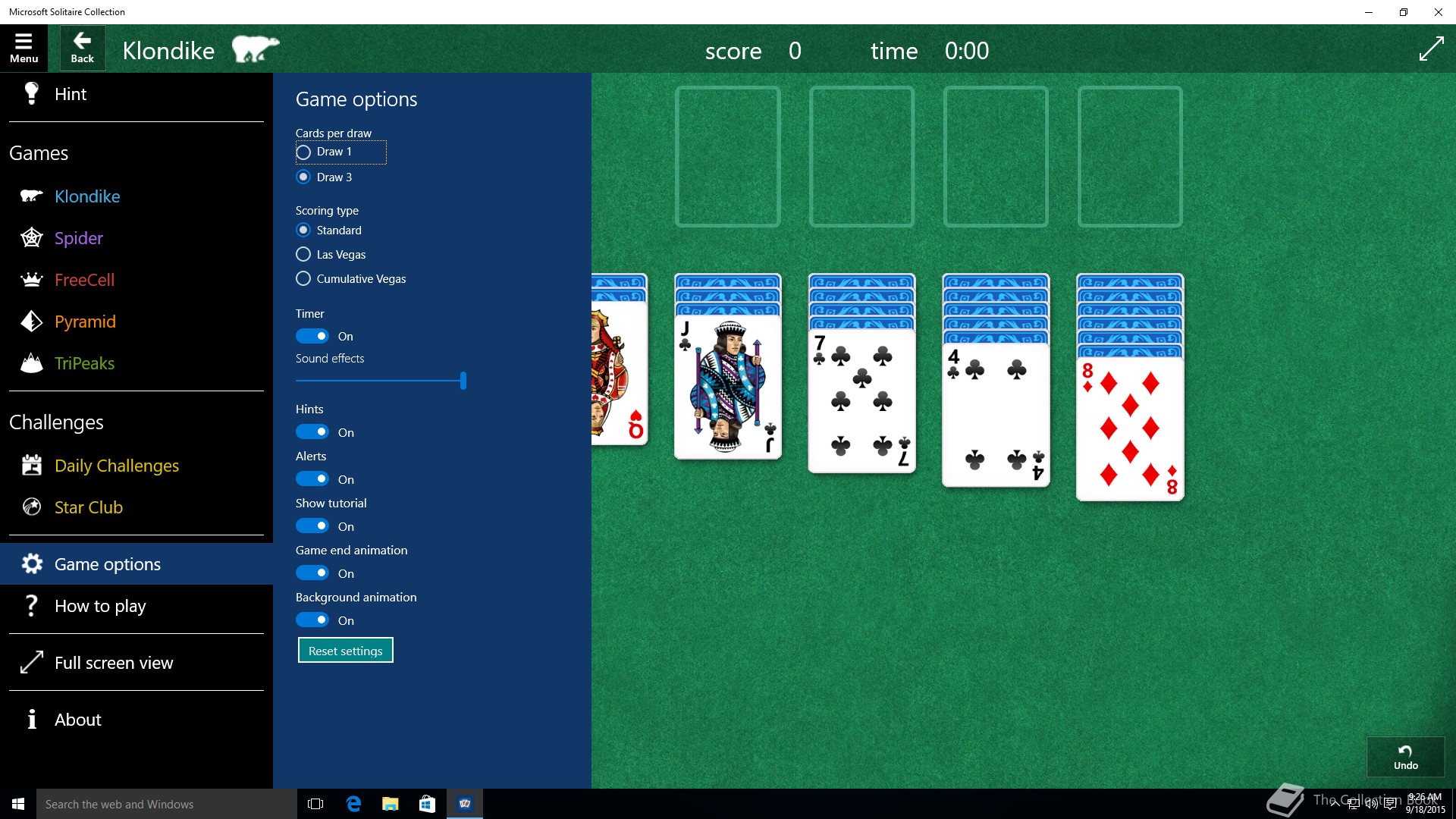Click the Star Club badge icon
This screenshot has height=819, width=1456.
(x=31, y=507)
